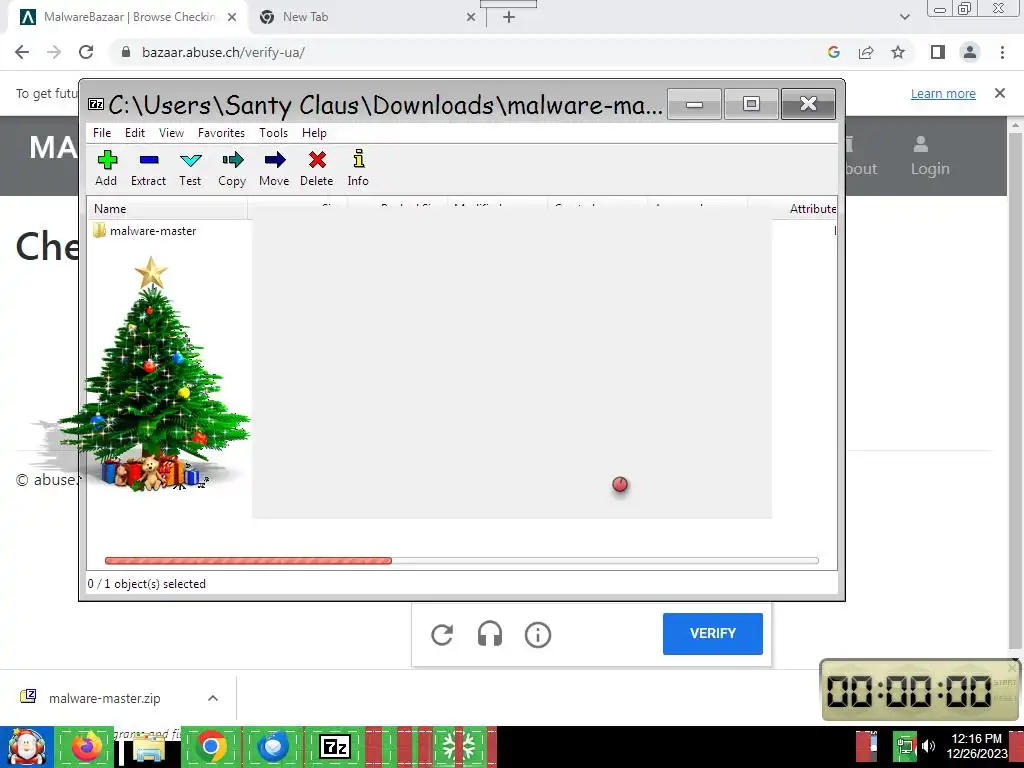Go forward in Chrome
The height and width of the screenshot is (768, 1024).
[54, 52]
